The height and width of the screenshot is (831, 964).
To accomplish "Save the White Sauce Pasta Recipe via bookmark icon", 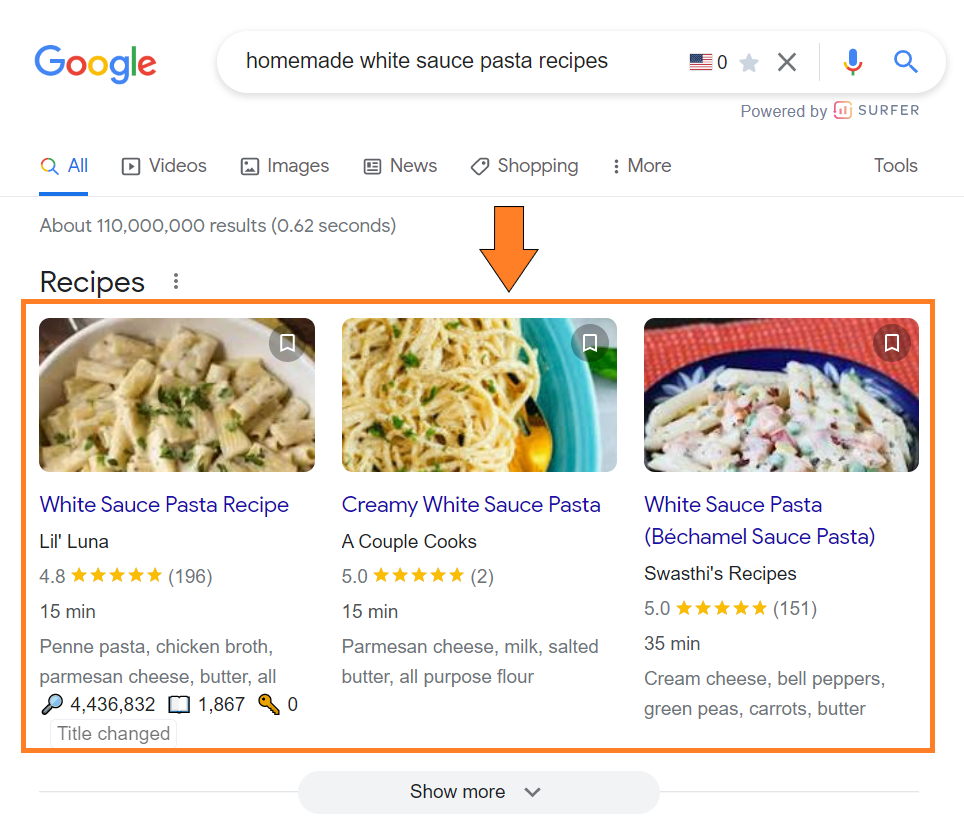I will coord(287,343).
